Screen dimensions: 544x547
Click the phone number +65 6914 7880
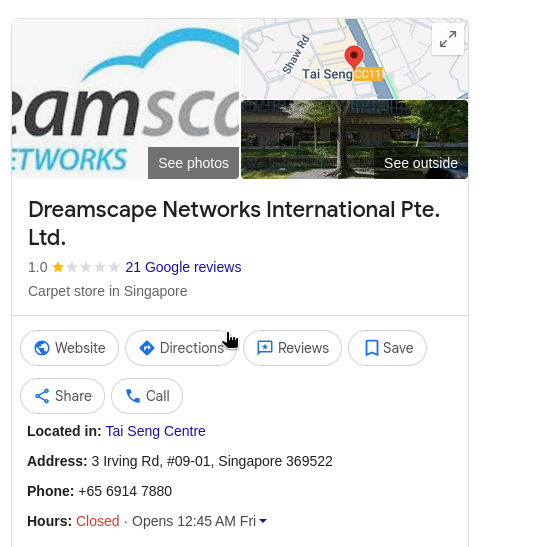pos(125,491)
